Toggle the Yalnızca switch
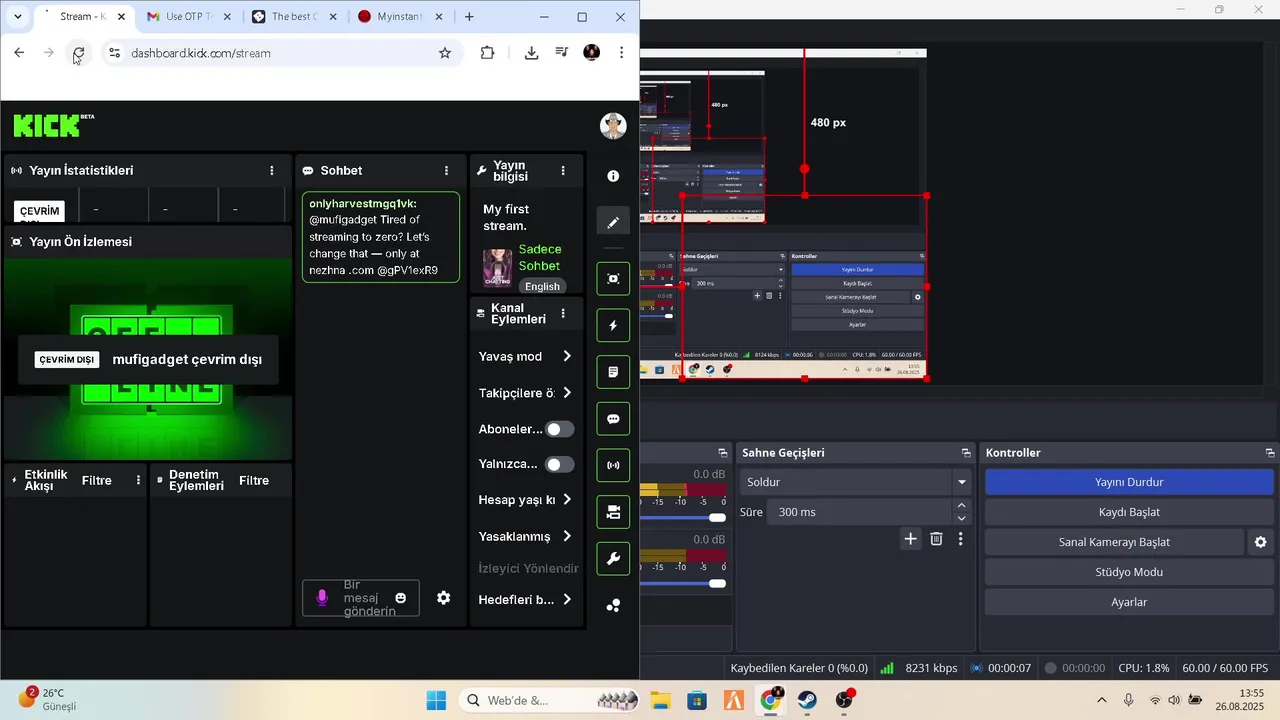 (x=560, y=464)
